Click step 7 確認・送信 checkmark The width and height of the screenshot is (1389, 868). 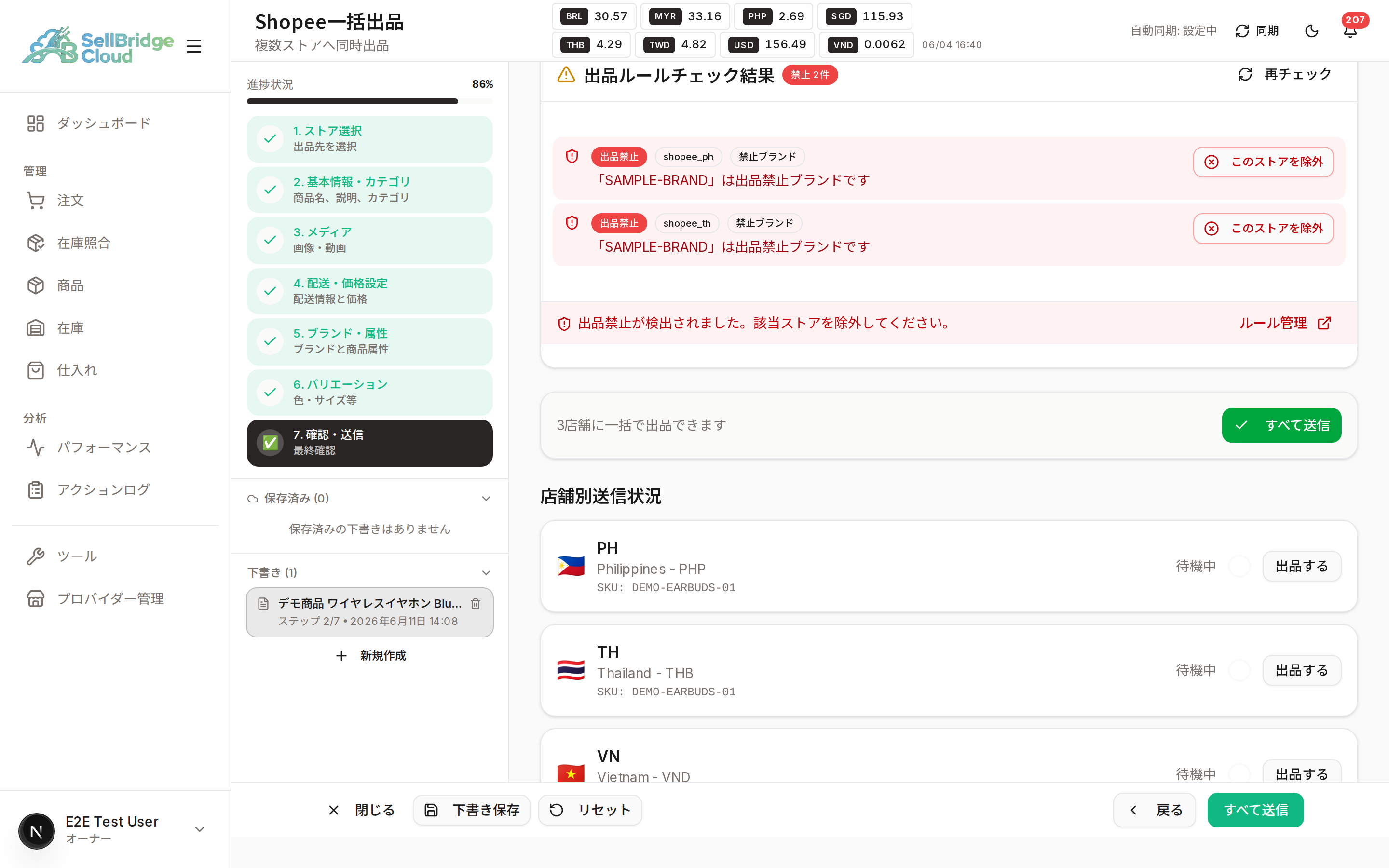pos(270,443)
